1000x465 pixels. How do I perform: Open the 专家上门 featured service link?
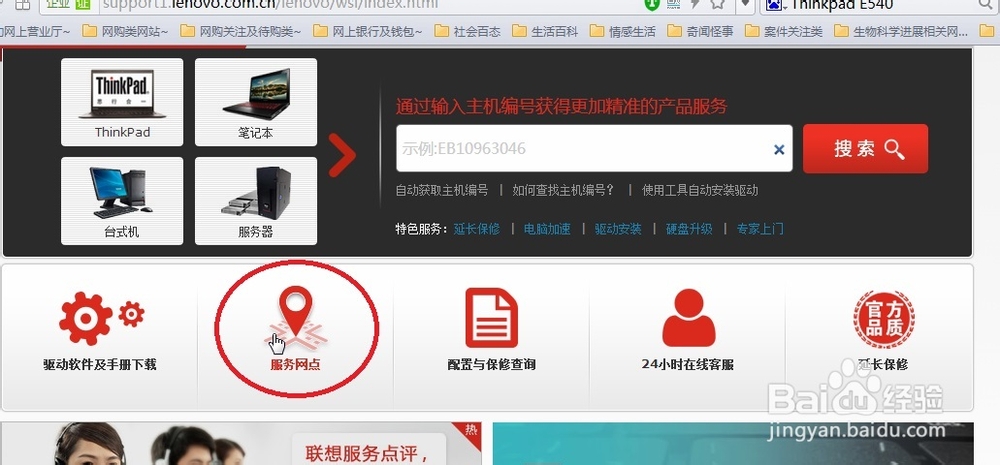(760, 229)
